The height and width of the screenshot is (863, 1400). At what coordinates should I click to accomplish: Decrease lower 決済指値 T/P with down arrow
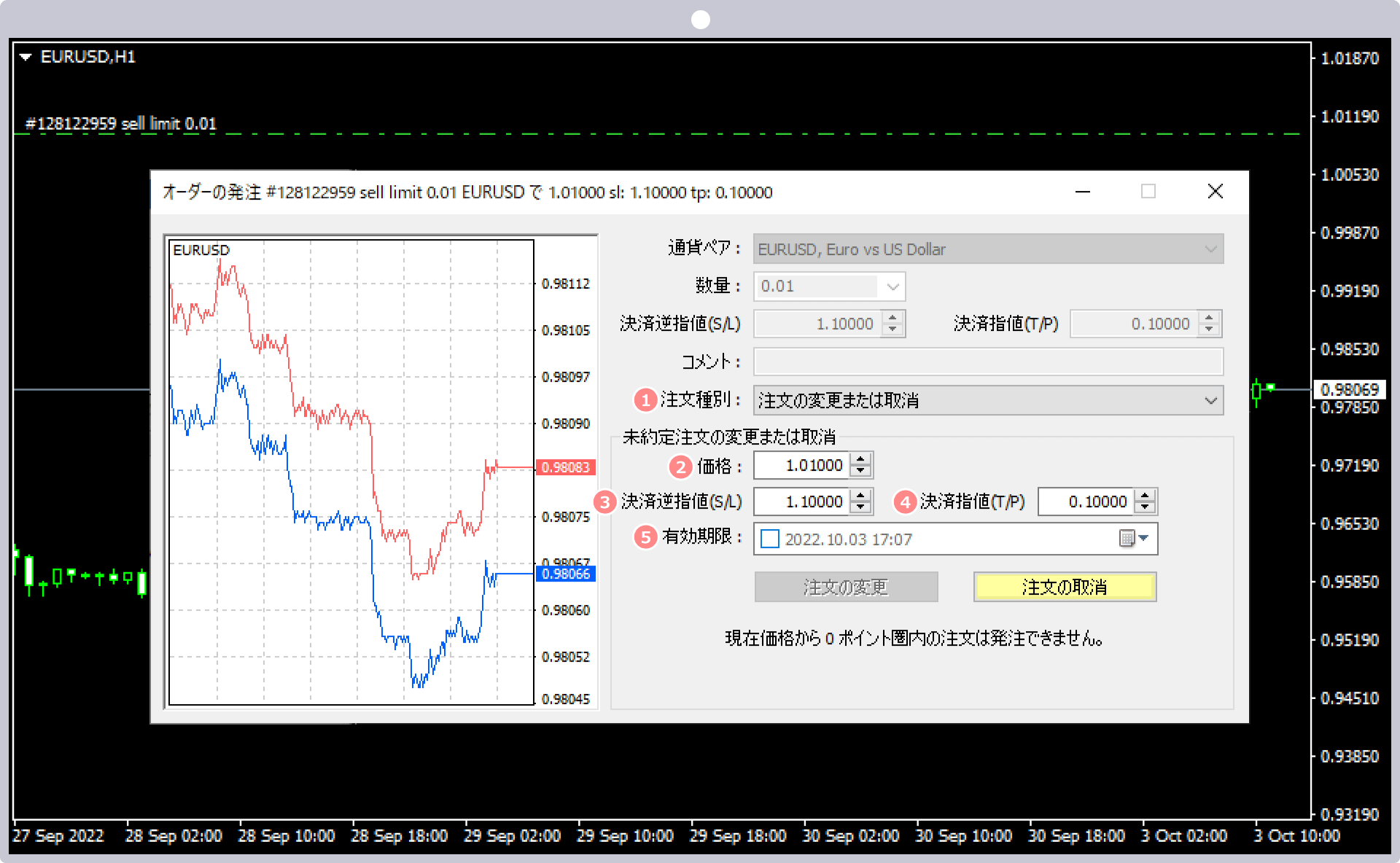coord(1146,507)
